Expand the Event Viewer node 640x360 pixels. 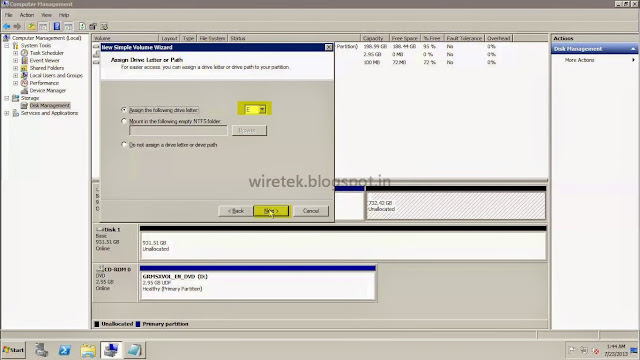coord(16,60)
